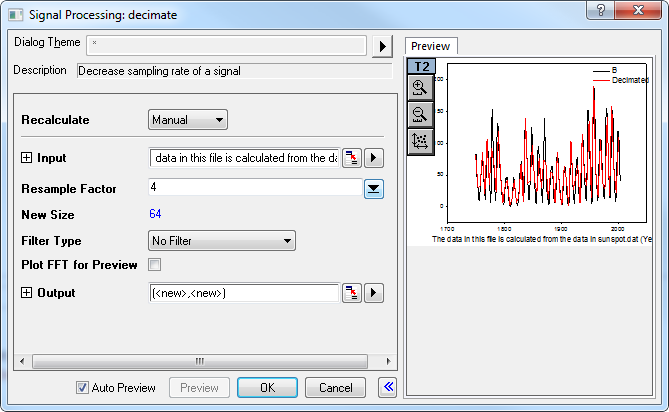Click the New Size value 64
This screenshot has width=669, height=412.
(x=155, y=214)
